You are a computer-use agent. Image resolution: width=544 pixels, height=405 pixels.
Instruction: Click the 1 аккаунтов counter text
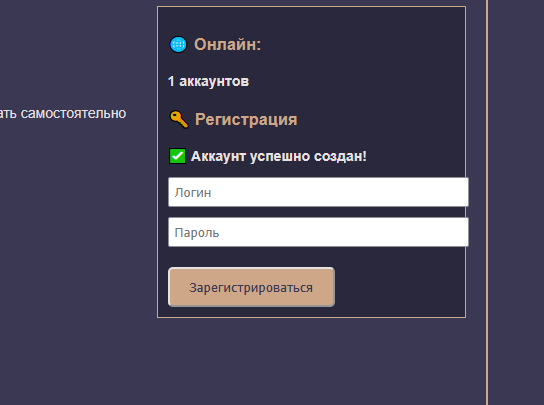point(209,81)
